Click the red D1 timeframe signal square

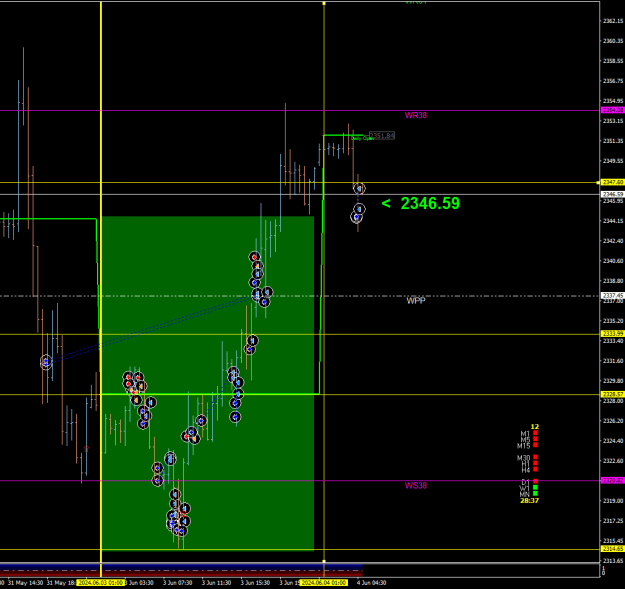pyautogui.click(x=535, y=481)
